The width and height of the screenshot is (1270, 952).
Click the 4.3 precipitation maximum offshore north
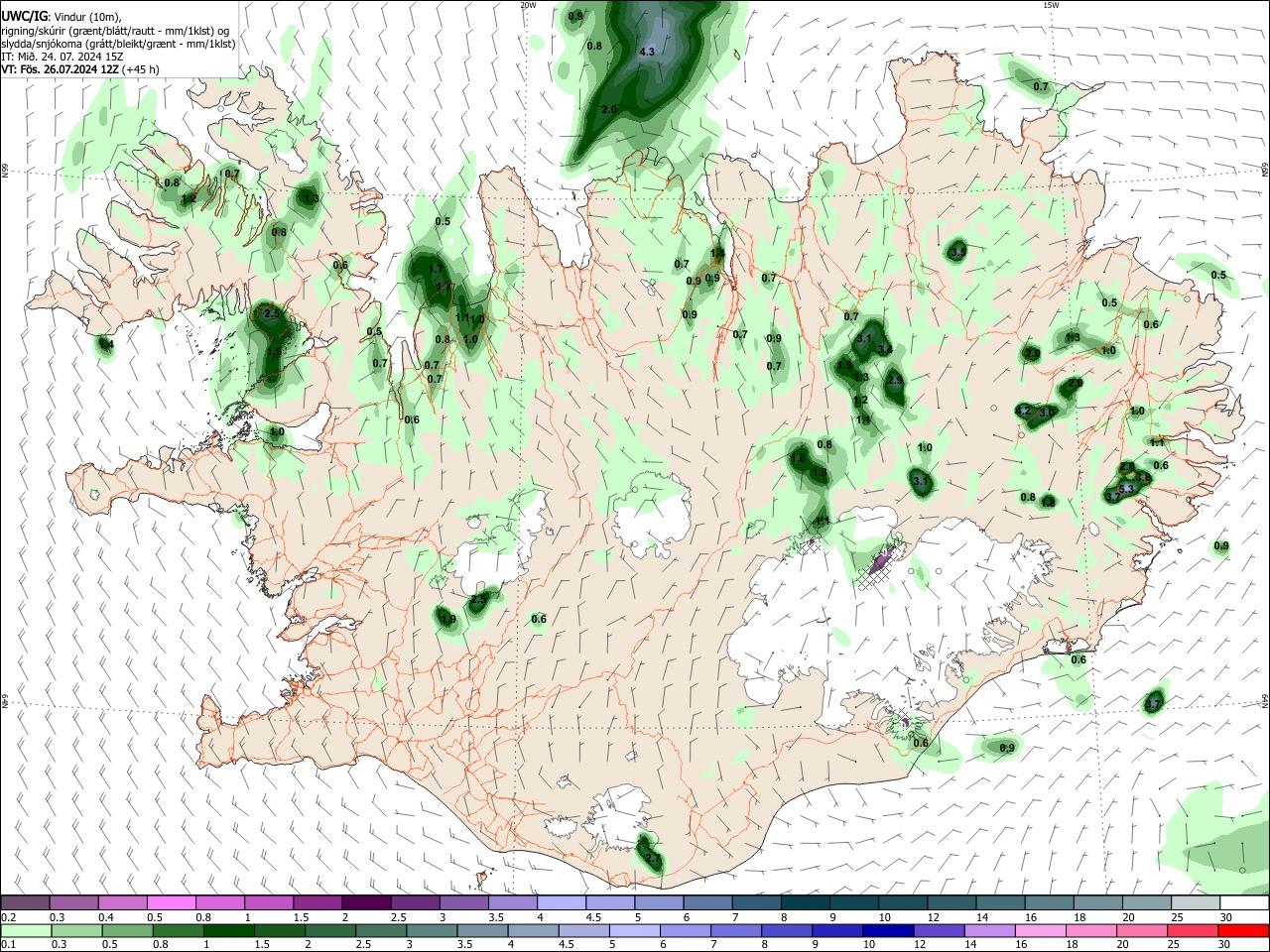[x=647, y=52]
